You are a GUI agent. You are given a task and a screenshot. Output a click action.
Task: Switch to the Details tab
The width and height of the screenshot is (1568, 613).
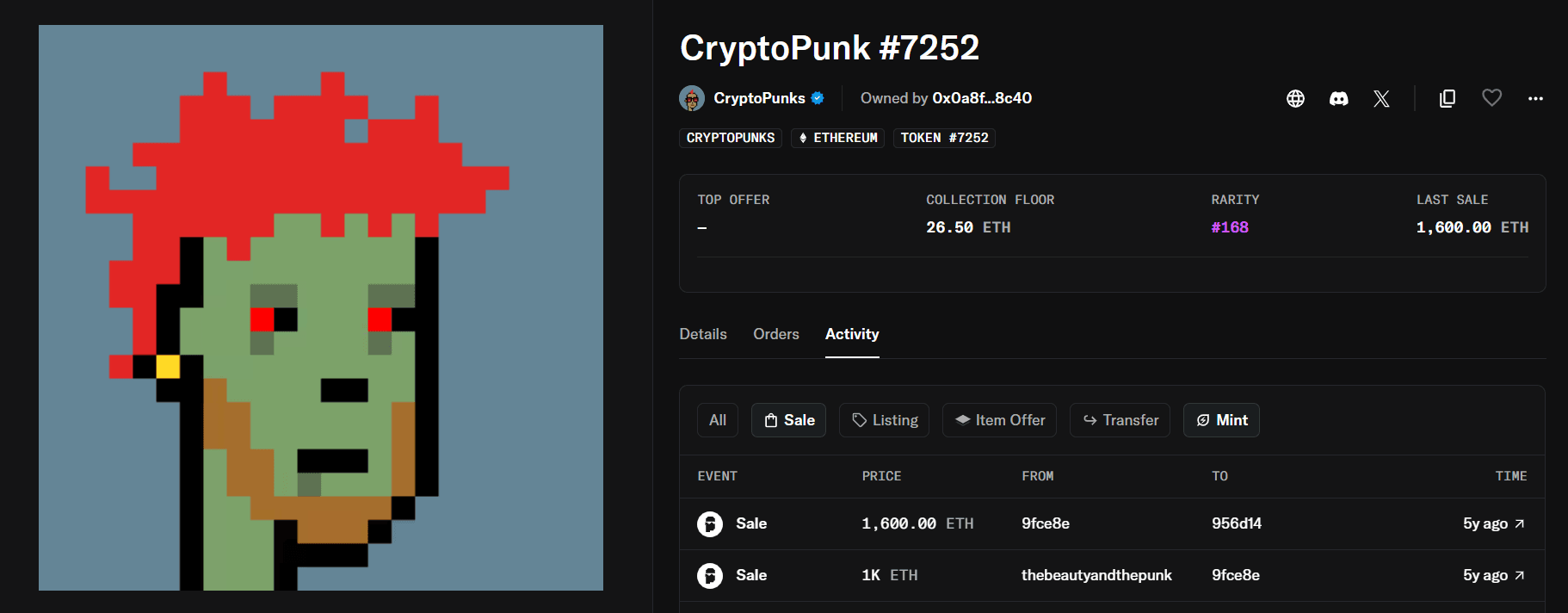click(703, 334)
